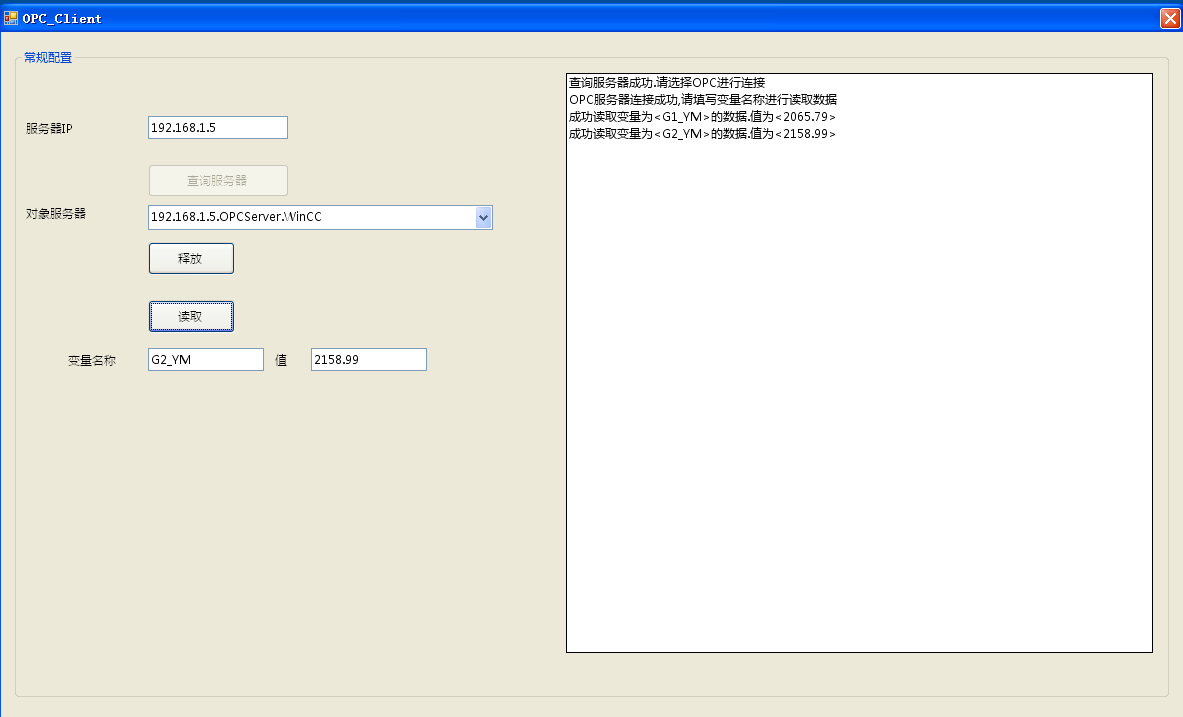Viewport: 1183px width, 717px height.
Task: Click the 服务器IP input field
Action: point(217,128)
